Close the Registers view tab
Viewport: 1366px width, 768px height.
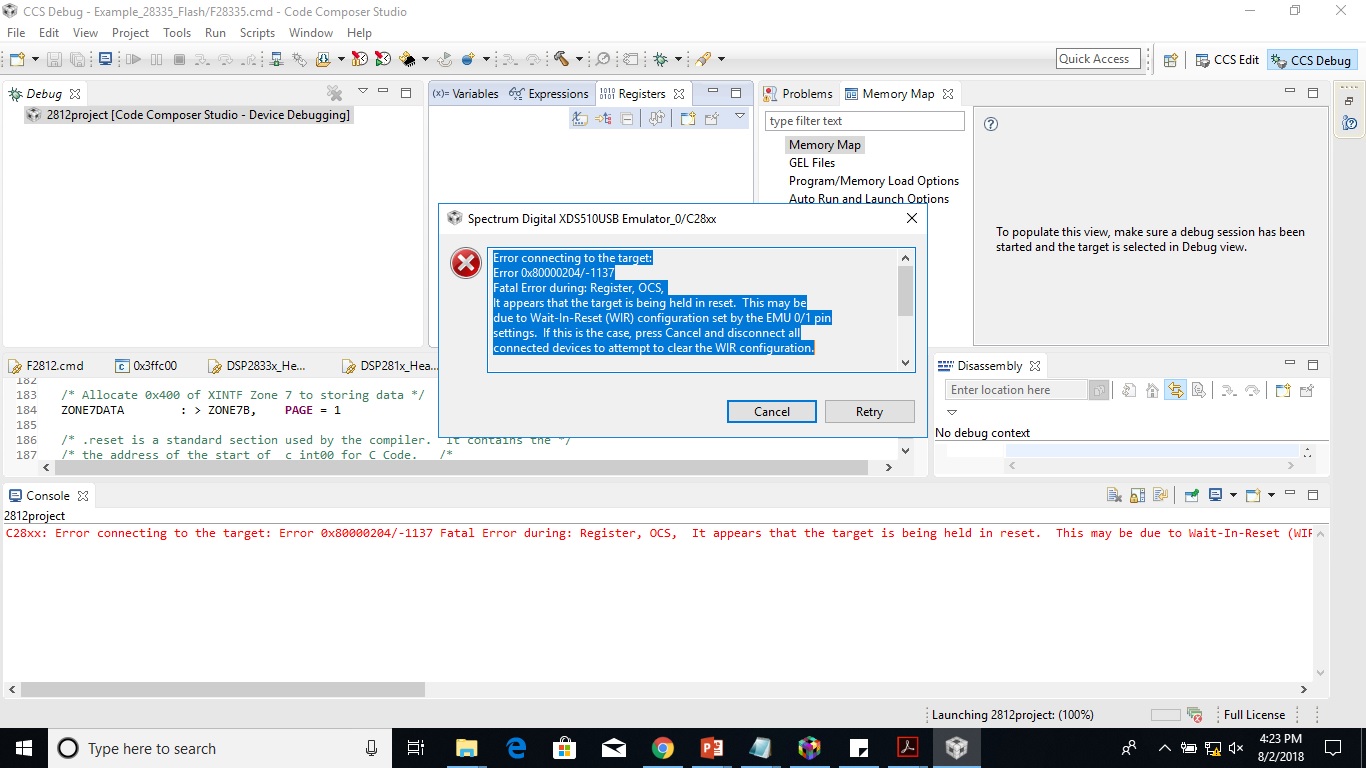click(x=679, y=94)
